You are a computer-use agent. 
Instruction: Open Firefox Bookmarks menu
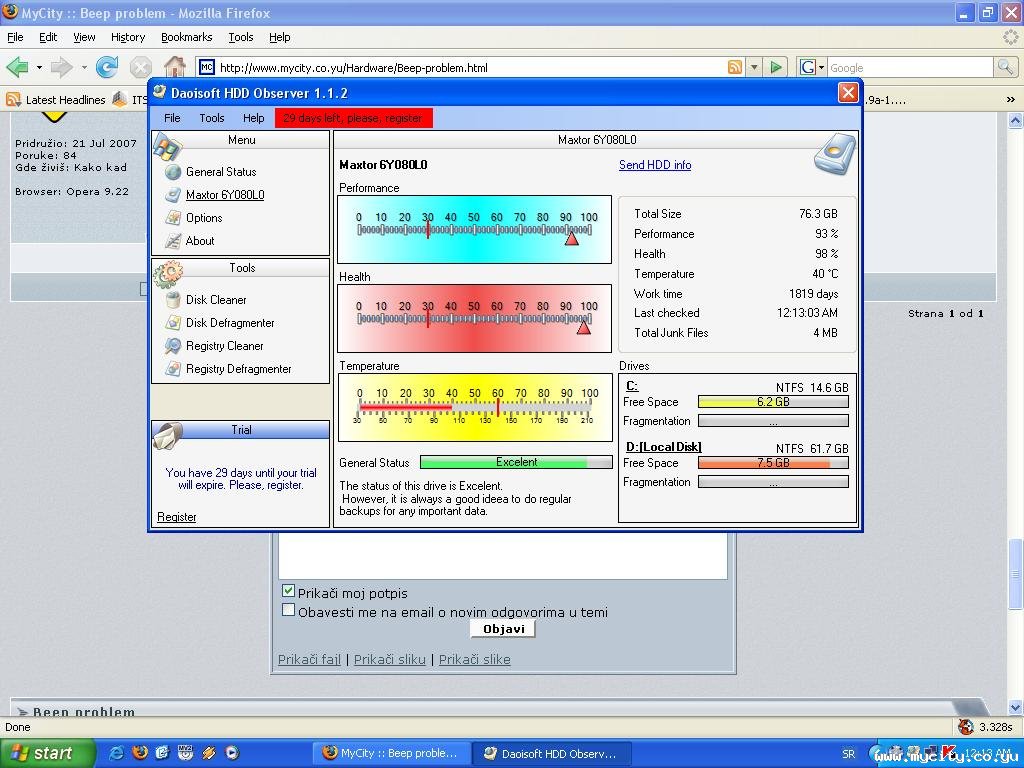186,37
